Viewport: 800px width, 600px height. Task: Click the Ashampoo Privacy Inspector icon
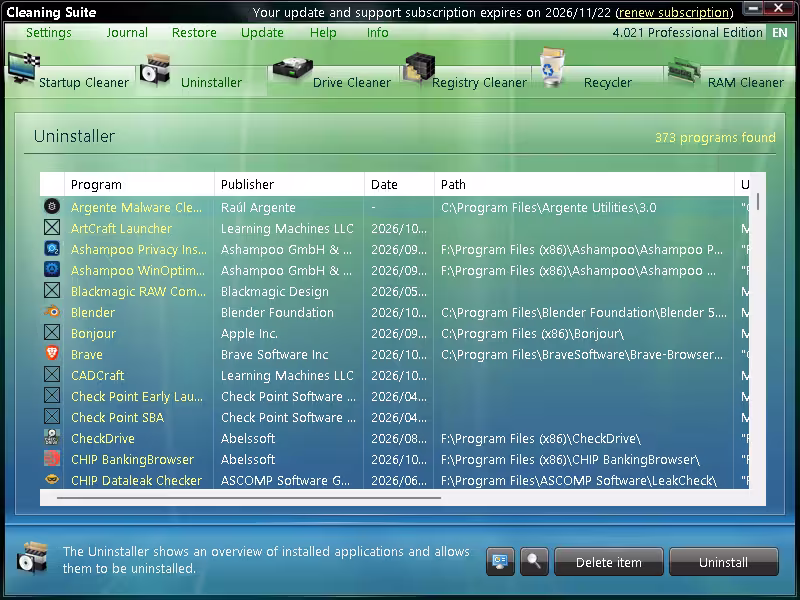click(52, 248)
